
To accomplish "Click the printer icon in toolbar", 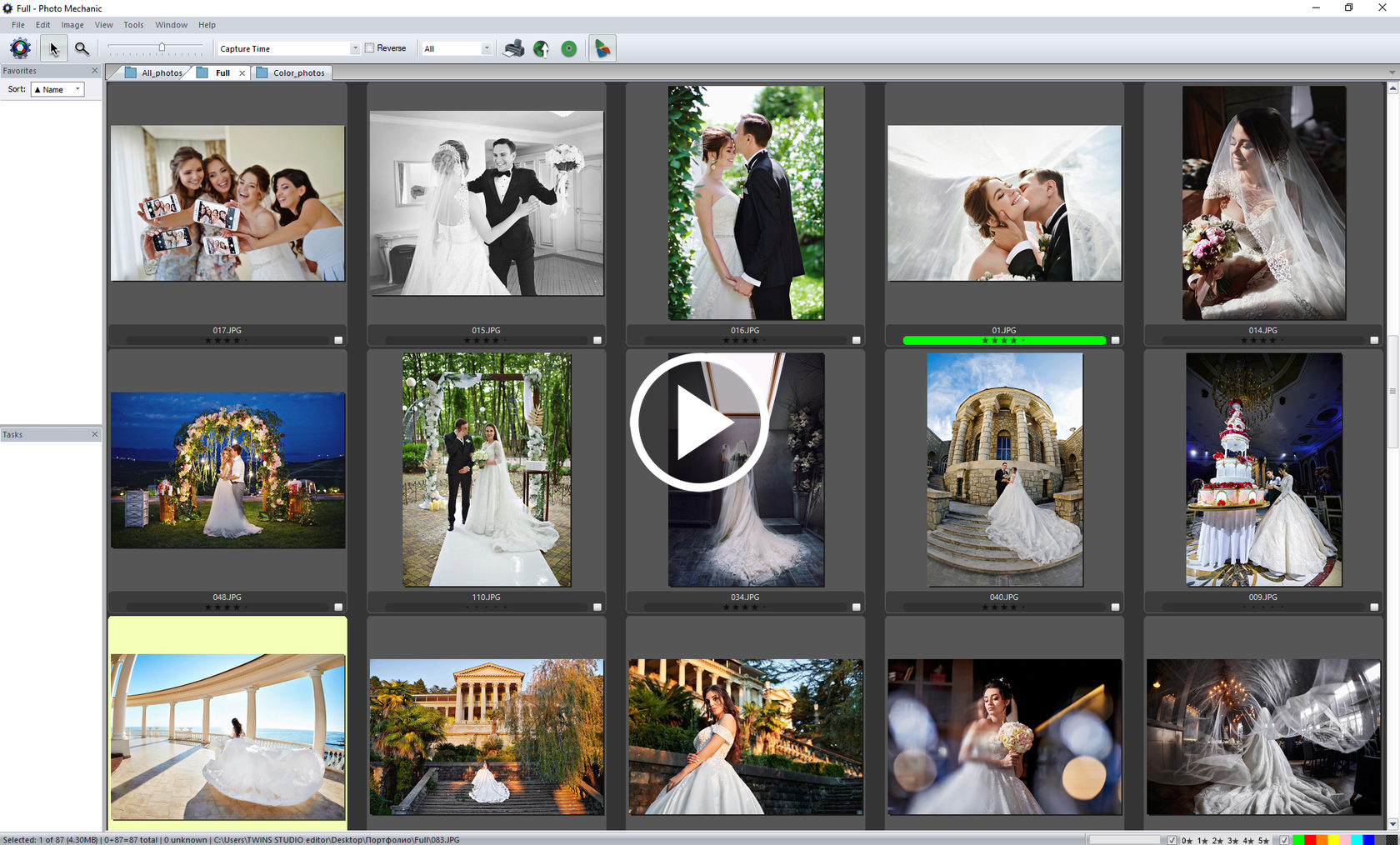I will [513, 48].
